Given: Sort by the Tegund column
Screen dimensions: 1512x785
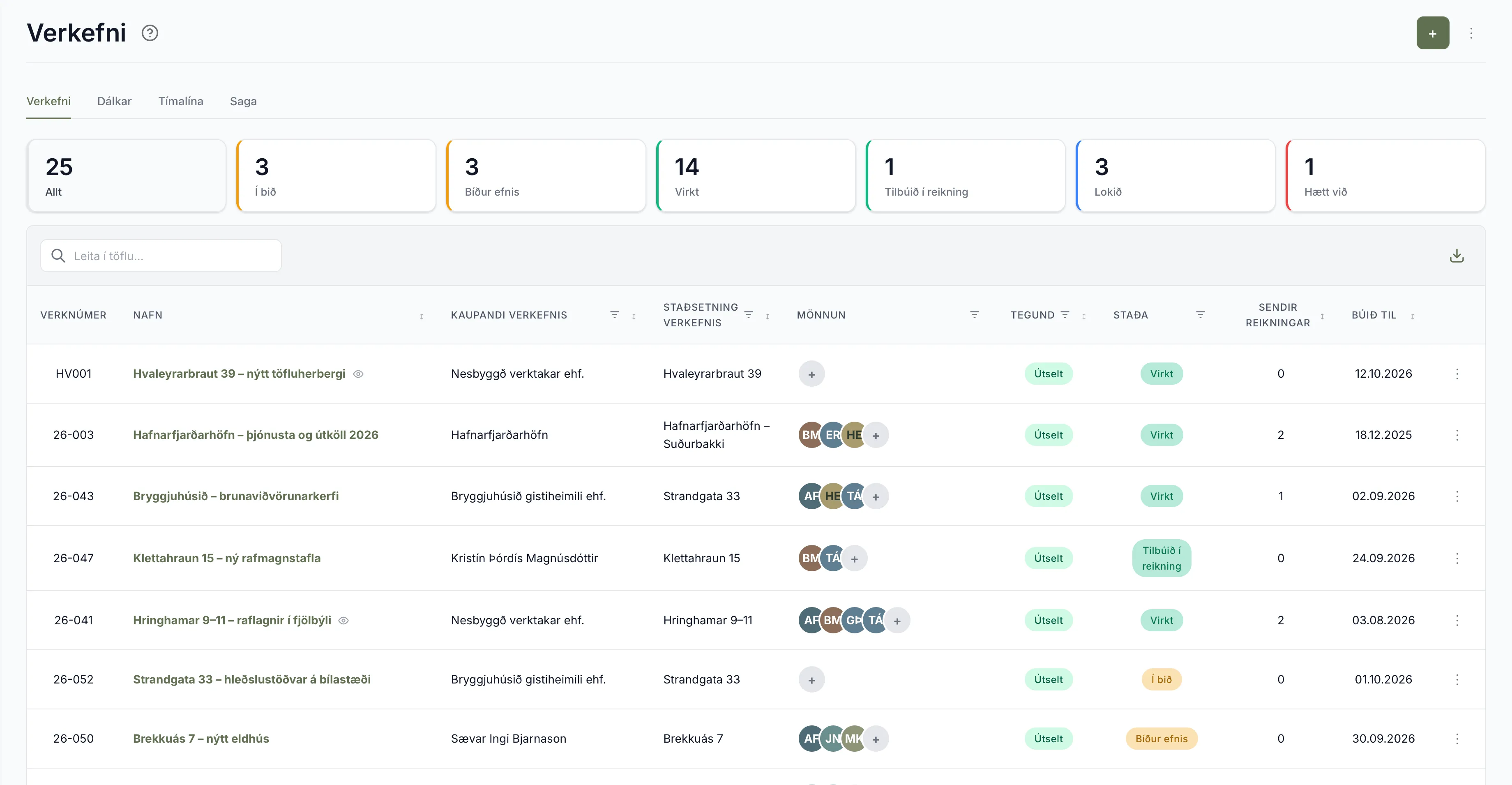Looking at the screenshot, I should (x=1083, y=316).
